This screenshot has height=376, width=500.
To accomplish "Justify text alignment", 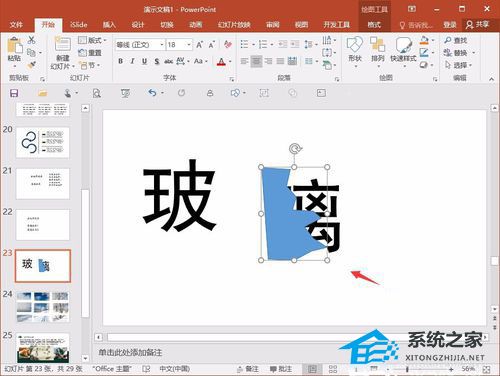I will click(280, 61).
